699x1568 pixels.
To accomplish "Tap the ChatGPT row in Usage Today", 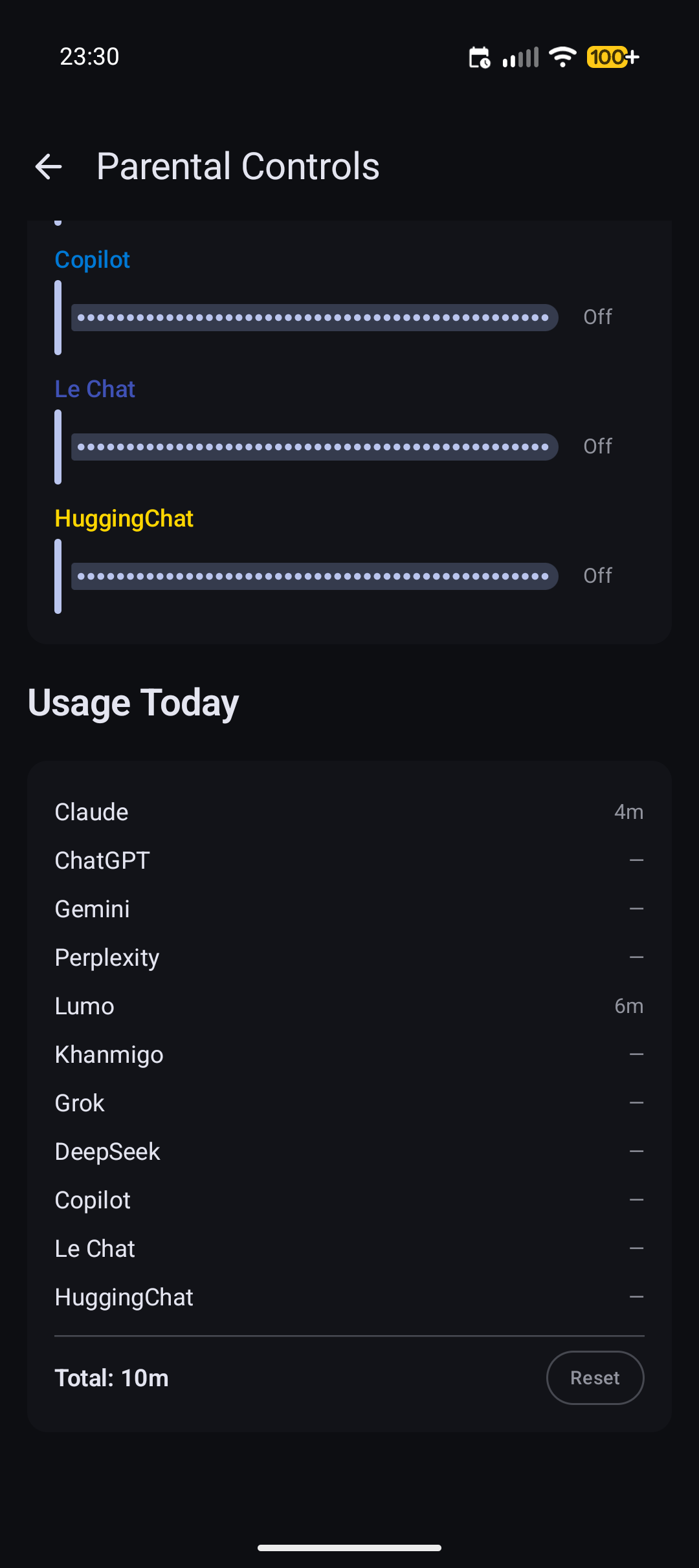I will point(349,860).
